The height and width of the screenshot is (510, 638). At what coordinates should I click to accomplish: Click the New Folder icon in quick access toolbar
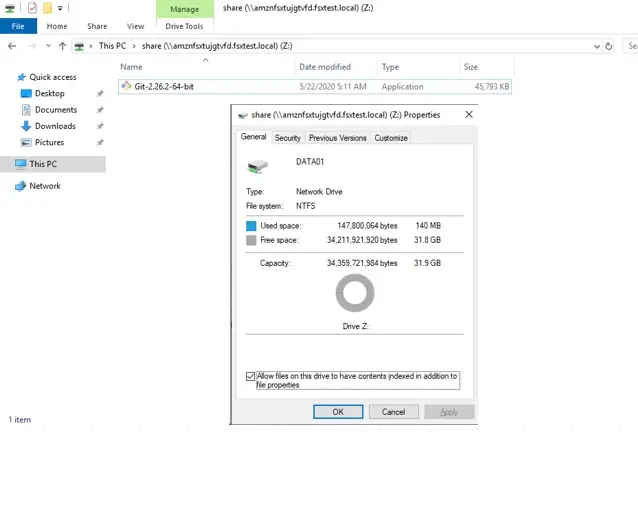(48, 8)
